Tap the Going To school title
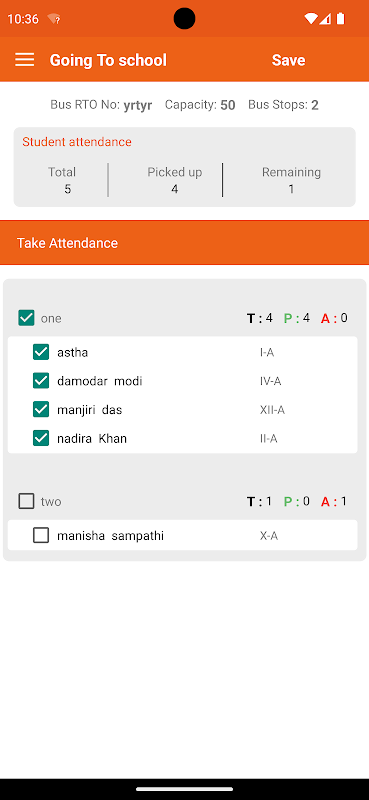Image resolution: width=369 pixels, height=800 pixels. coord(108,60)
